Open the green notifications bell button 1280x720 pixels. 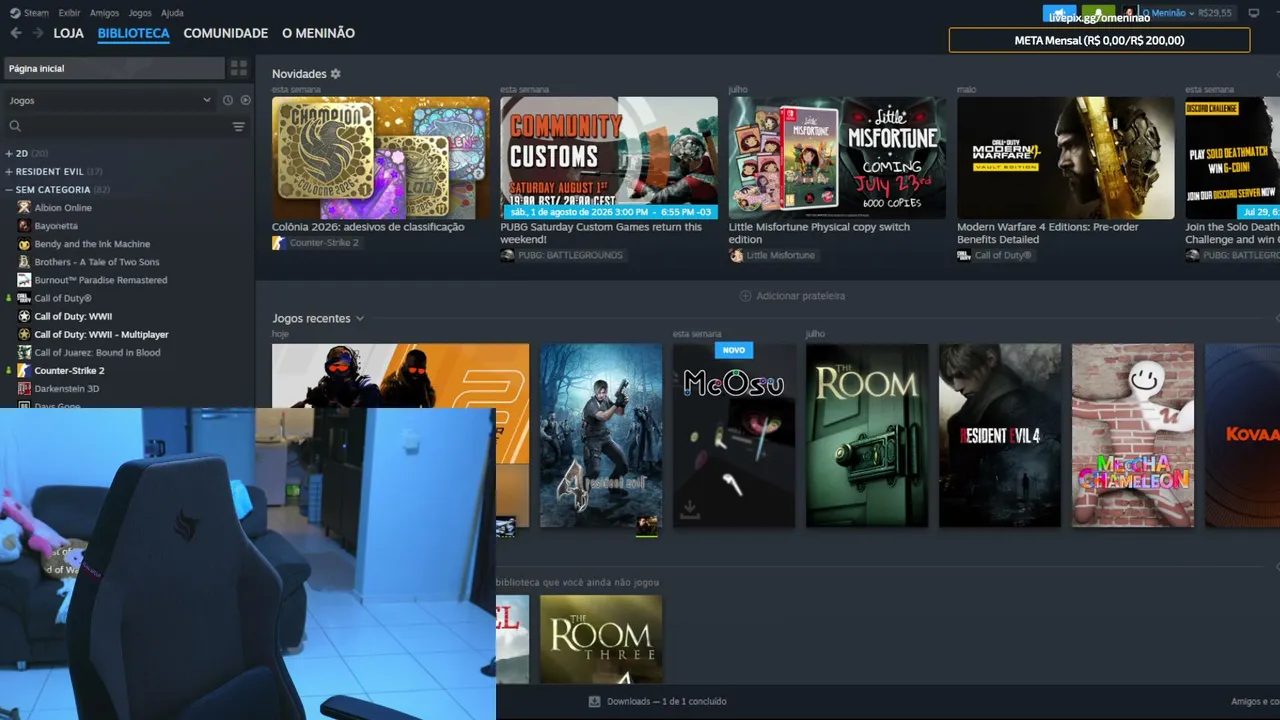click(1098, 13)
